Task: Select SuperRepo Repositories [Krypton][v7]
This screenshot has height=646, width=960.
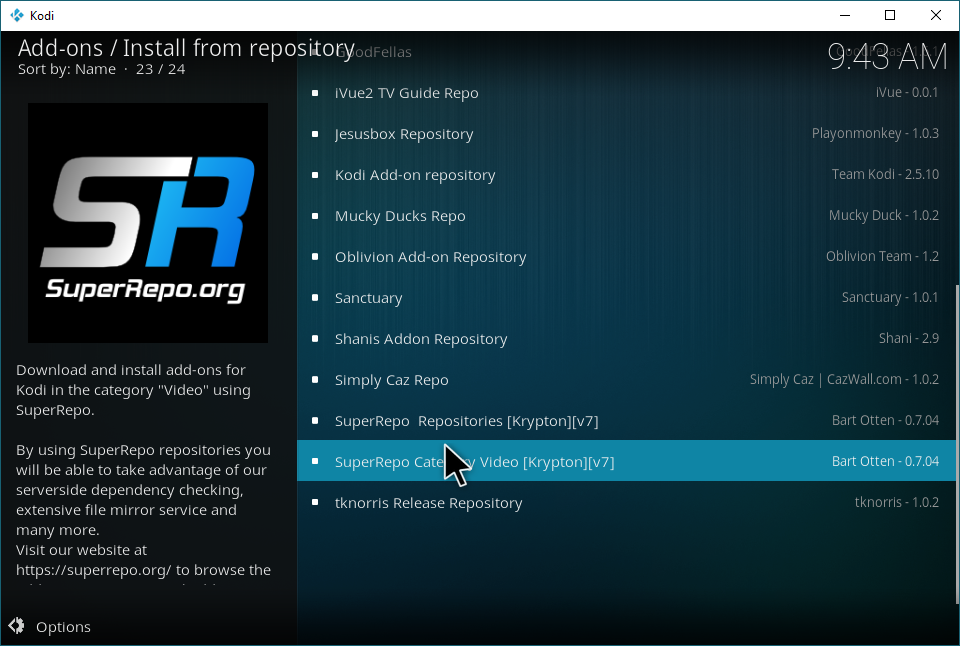Action: pyautogui.click(x=626, y=421)
